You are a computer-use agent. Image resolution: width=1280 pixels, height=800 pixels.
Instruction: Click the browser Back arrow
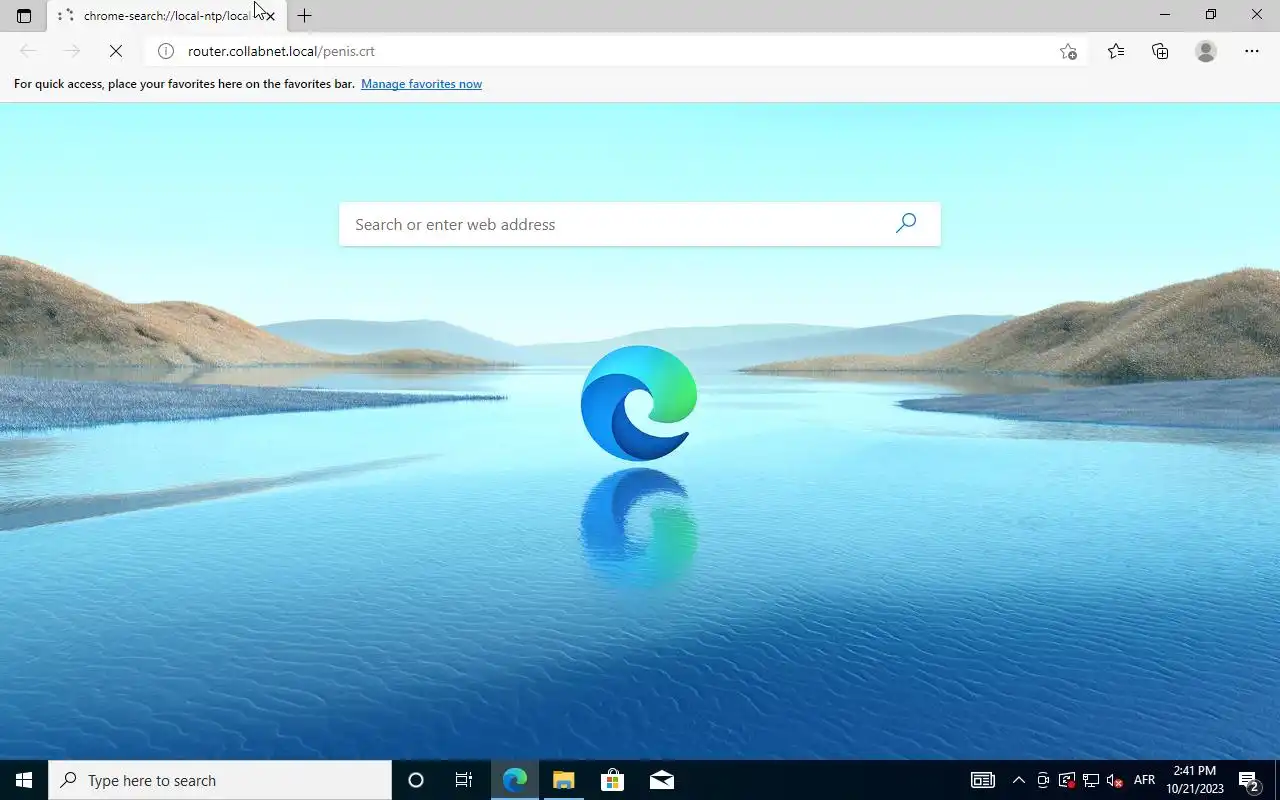coord(28,51)
